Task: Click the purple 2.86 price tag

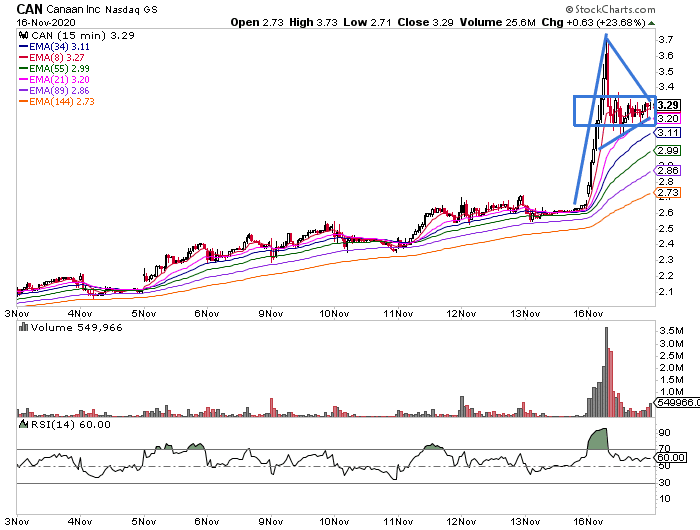Action: (x=667, y=170)
